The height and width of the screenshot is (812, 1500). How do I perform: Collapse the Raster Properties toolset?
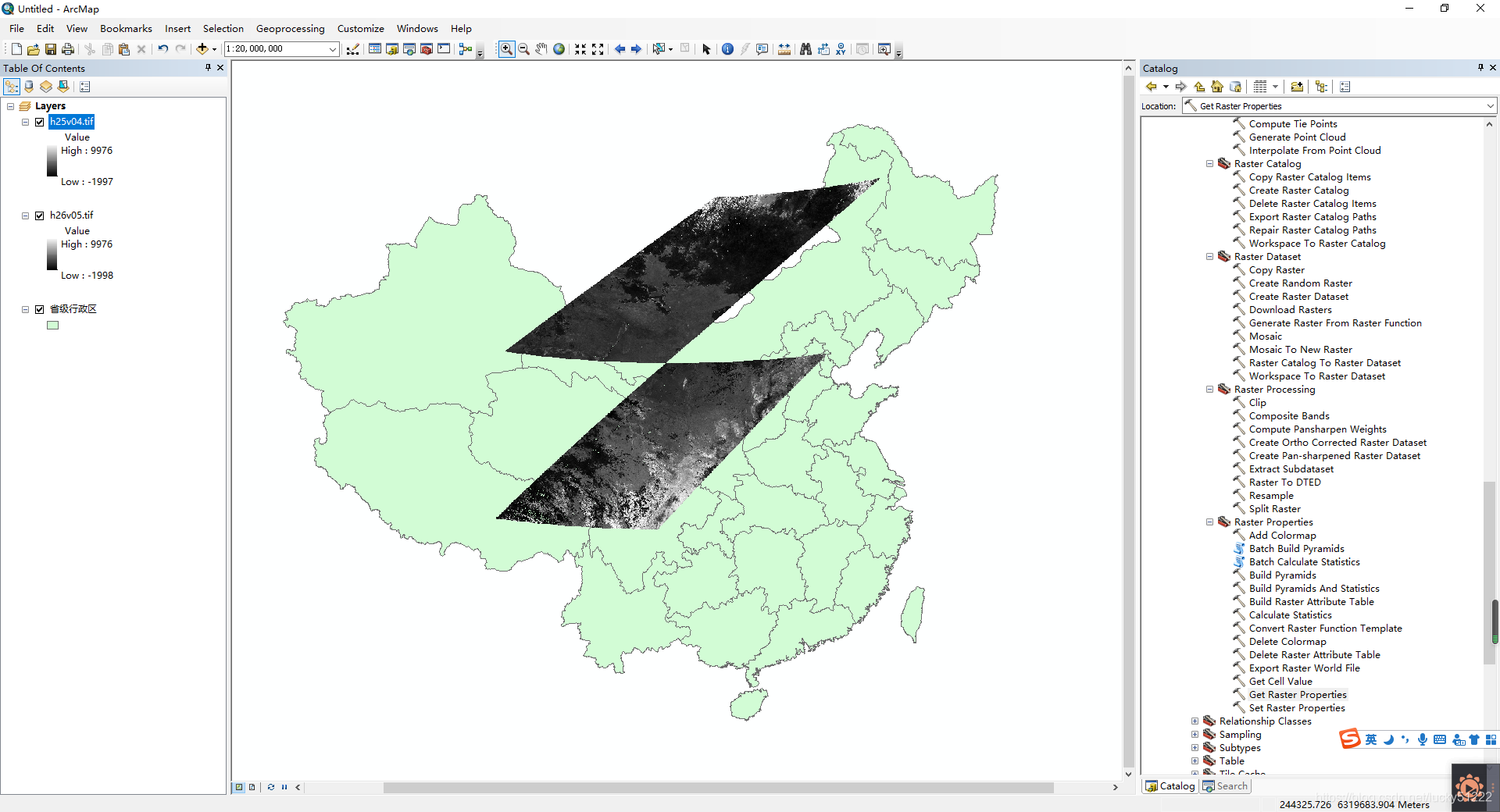coord(1209,522)
